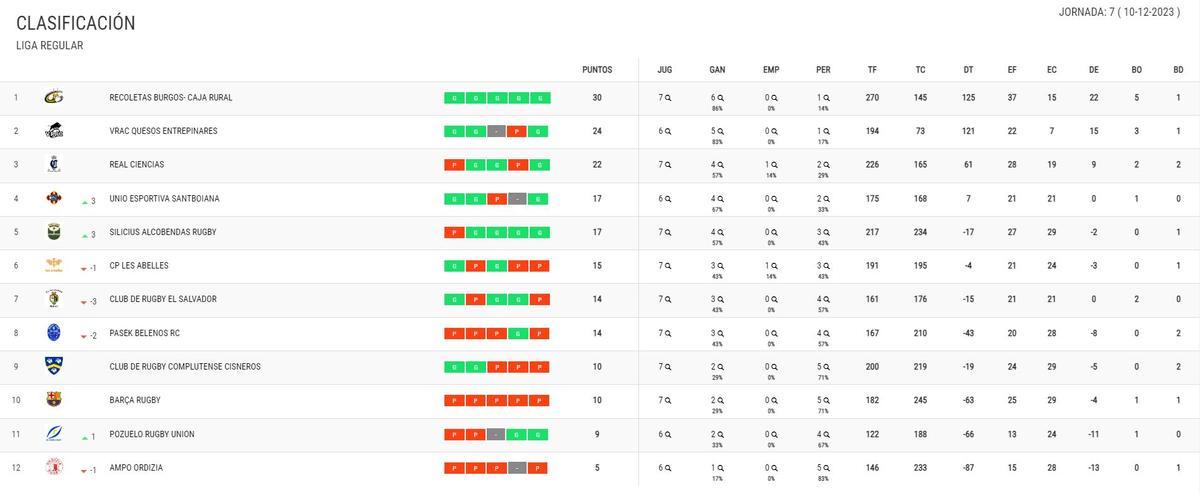Viewport: 1200px width, 494px height.
Task: Click the Complutense Cisneros shield logo
Action: pos(54,366)
